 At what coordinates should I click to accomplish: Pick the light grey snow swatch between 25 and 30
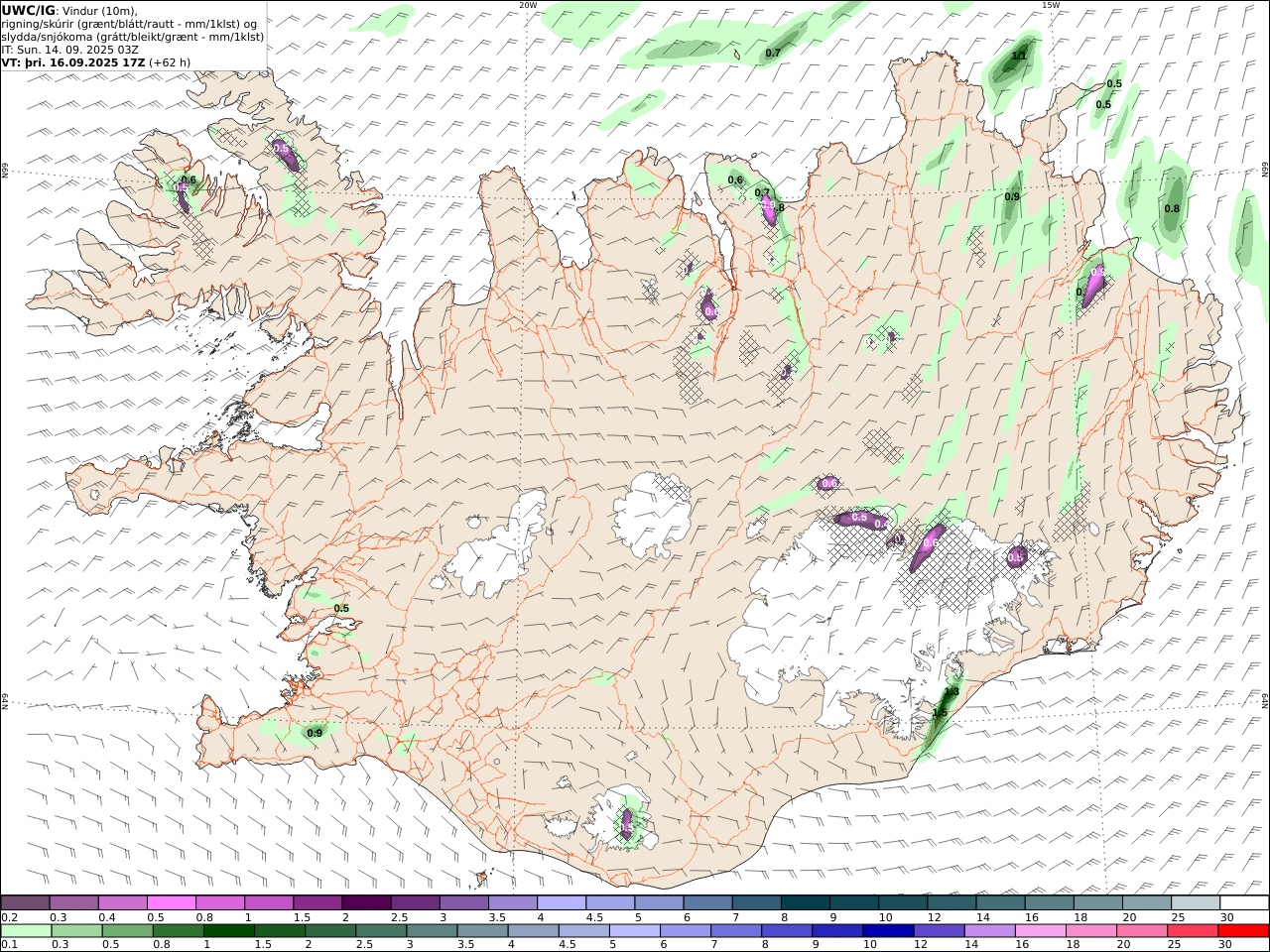(x=1194, y=903)
